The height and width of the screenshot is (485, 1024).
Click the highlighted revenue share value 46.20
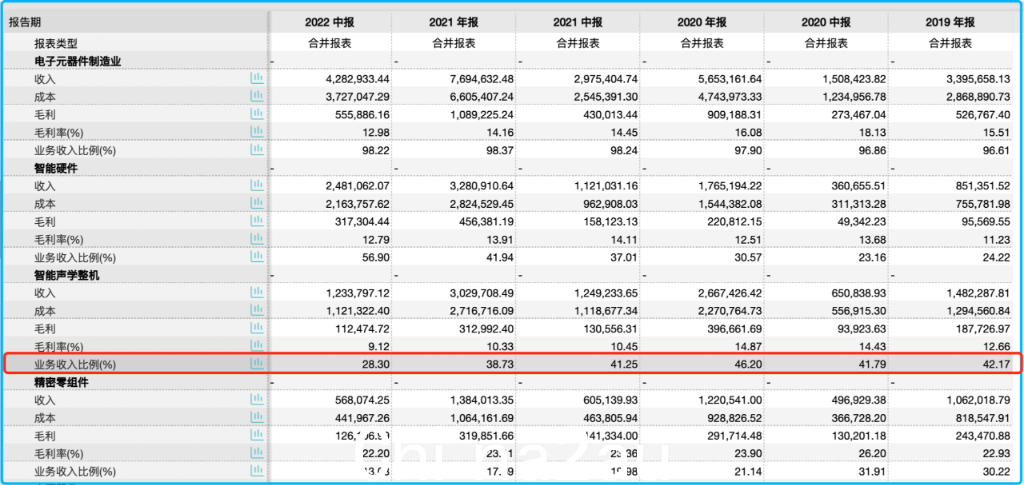click(x=750, y=364)
